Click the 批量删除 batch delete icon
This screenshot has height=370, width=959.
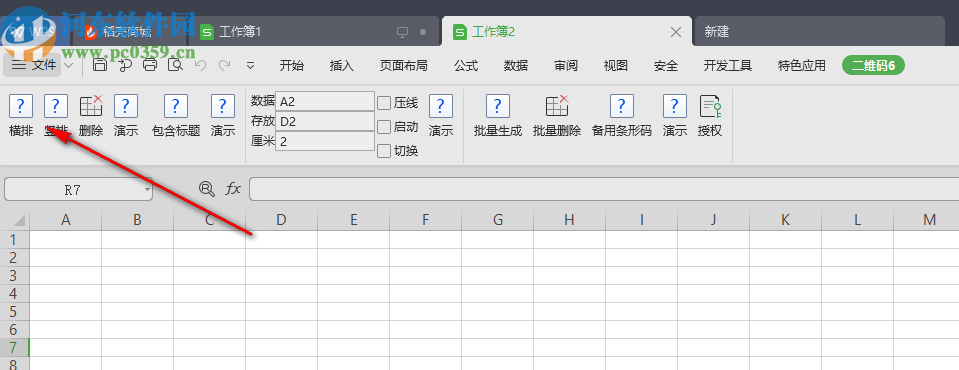click(557, 106)
